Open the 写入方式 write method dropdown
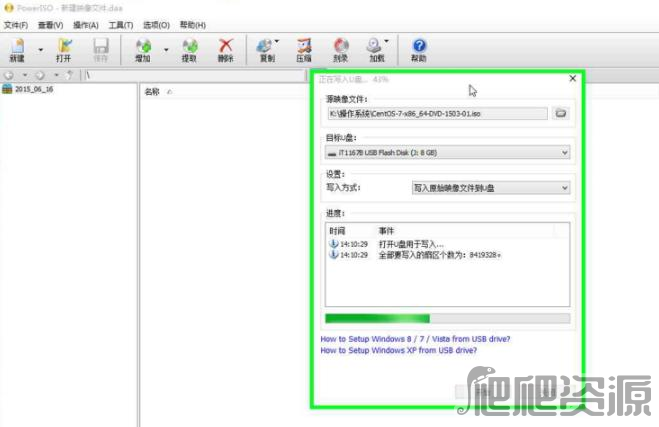The width and height of the screenshot is (659, 427). click(x=491, y=188)
